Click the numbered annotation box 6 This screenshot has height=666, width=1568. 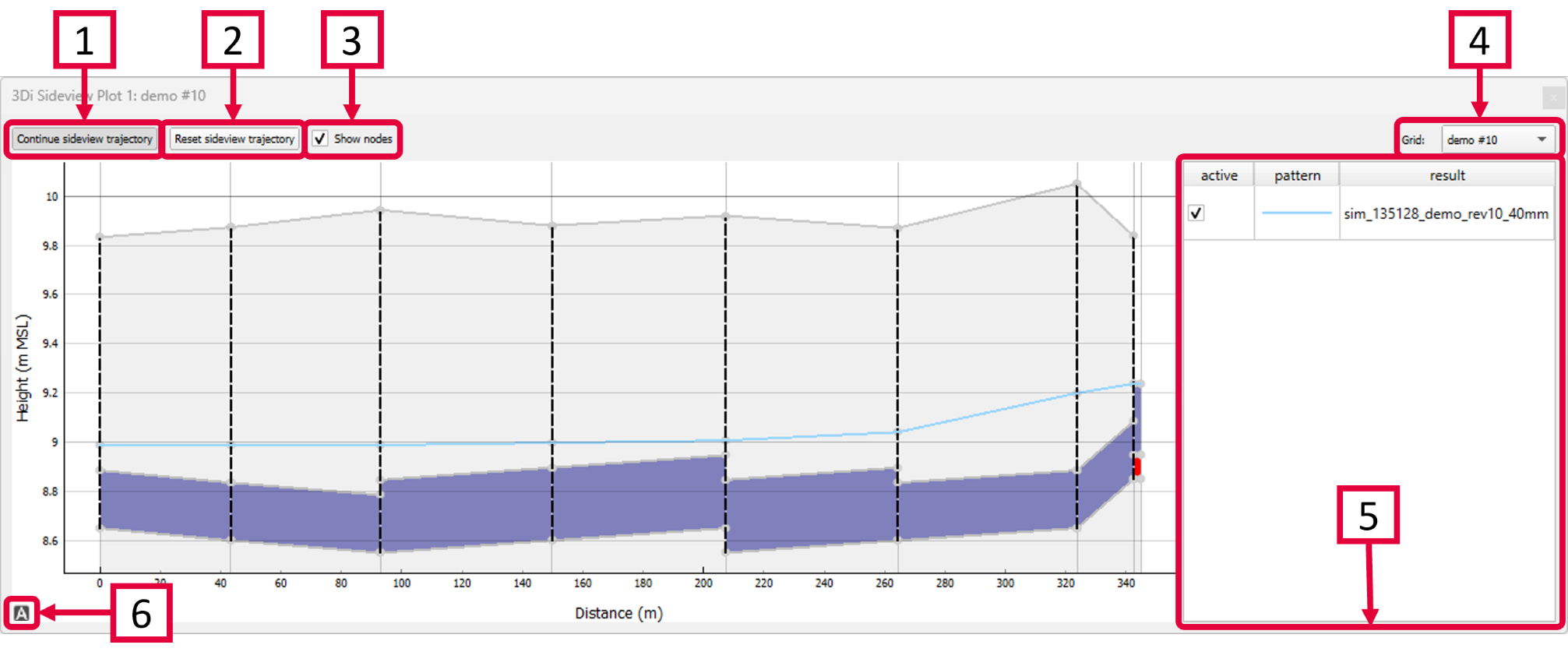141,613
